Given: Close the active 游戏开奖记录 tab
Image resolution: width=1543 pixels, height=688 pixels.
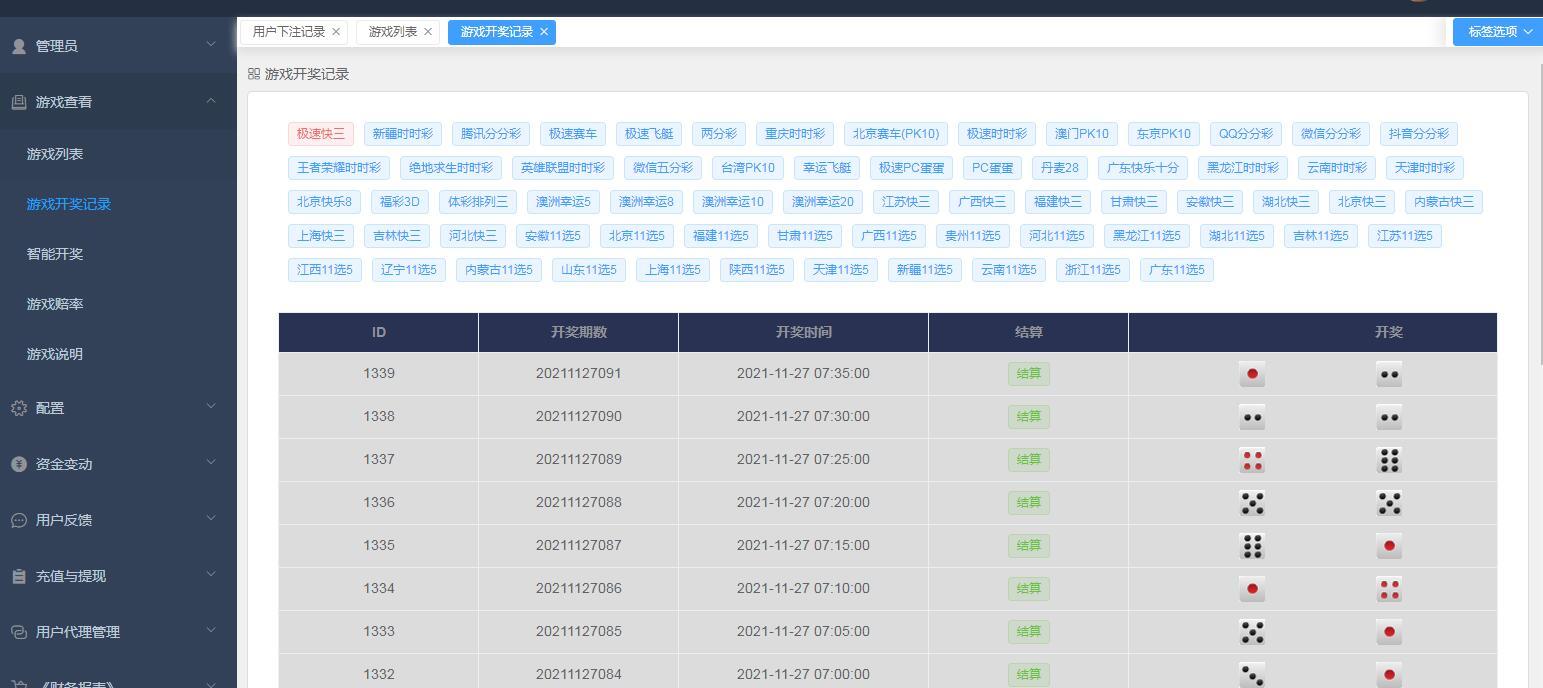Looking at the screenshot, I should pyautogui.click(x=544, y=32).
